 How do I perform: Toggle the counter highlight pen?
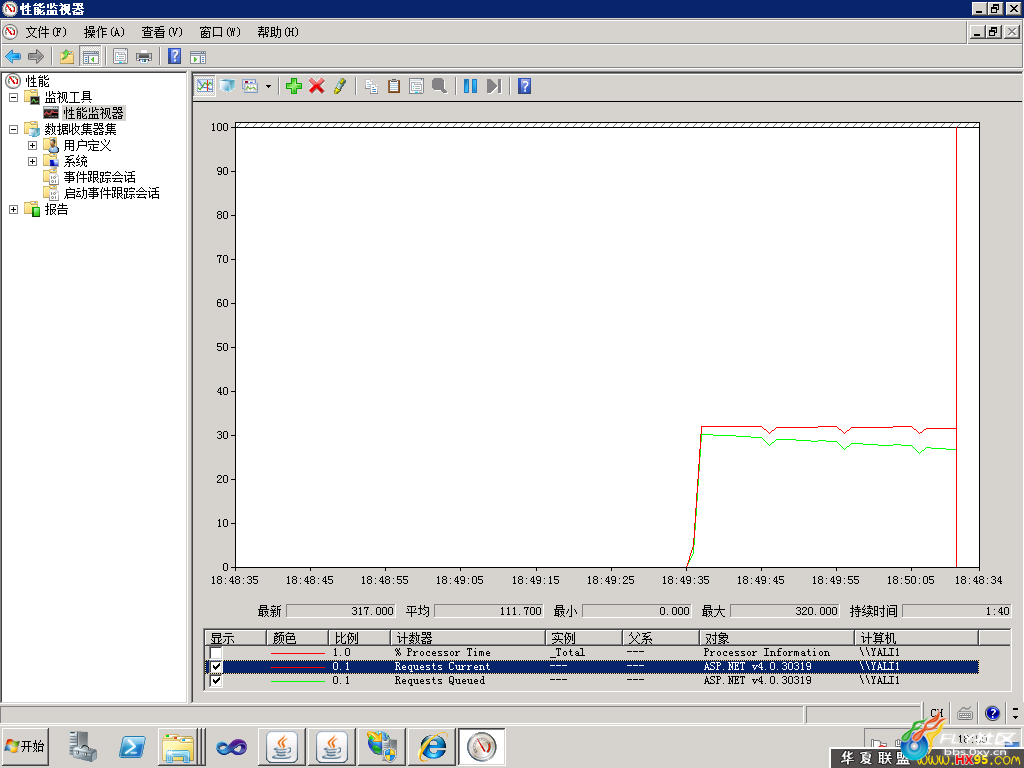click(x=340, y=86)
